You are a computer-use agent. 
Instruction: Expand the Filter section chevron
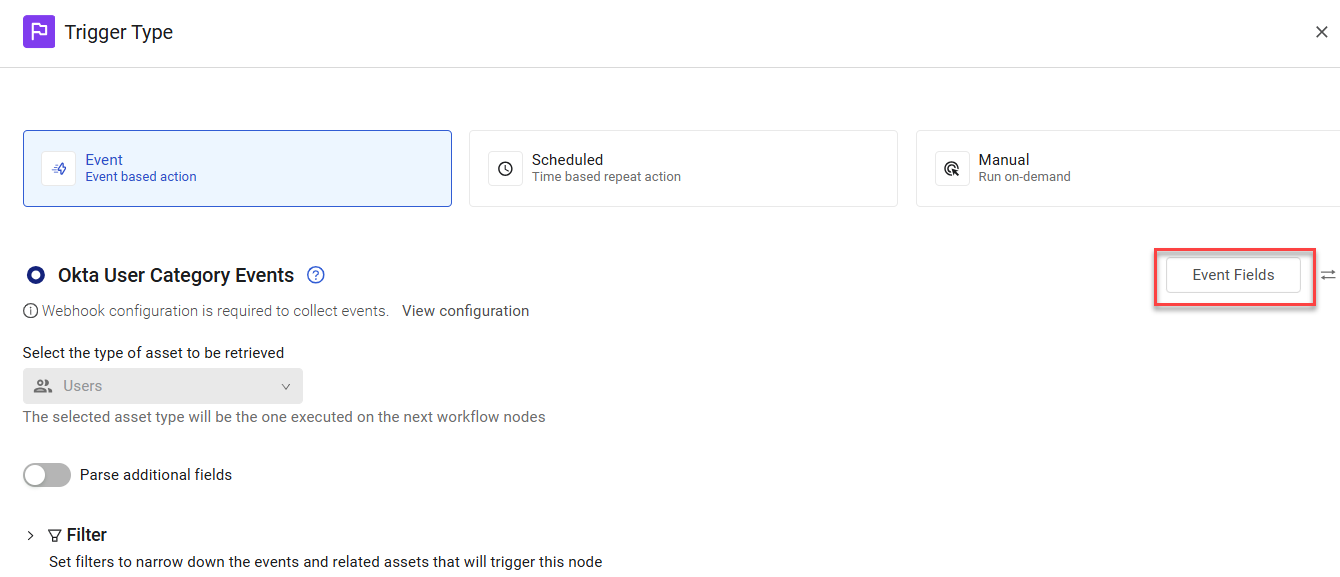pos(31,535)
